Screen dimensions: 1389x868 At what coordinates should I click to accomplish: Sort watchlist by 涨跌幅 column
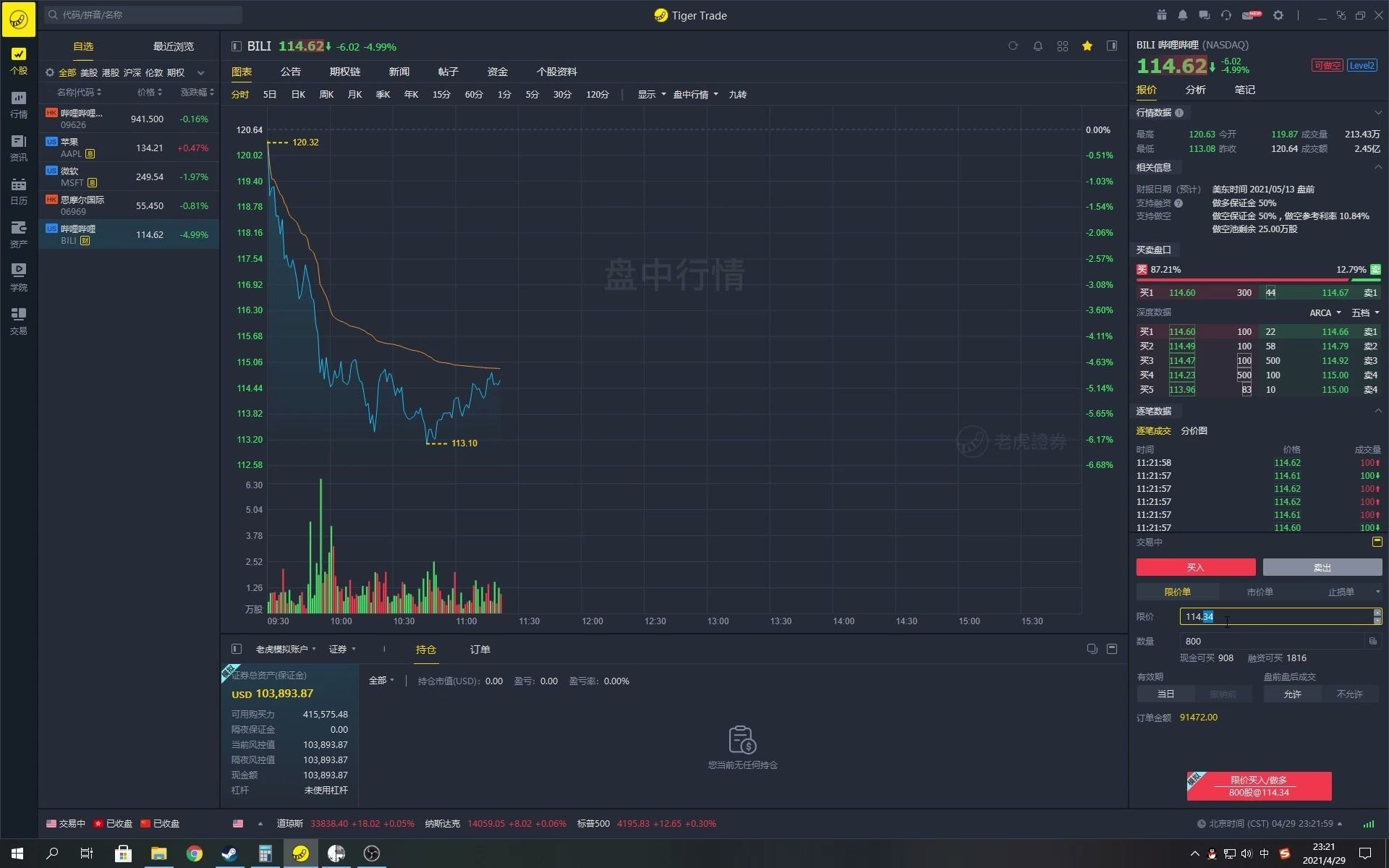click(197, 93)
